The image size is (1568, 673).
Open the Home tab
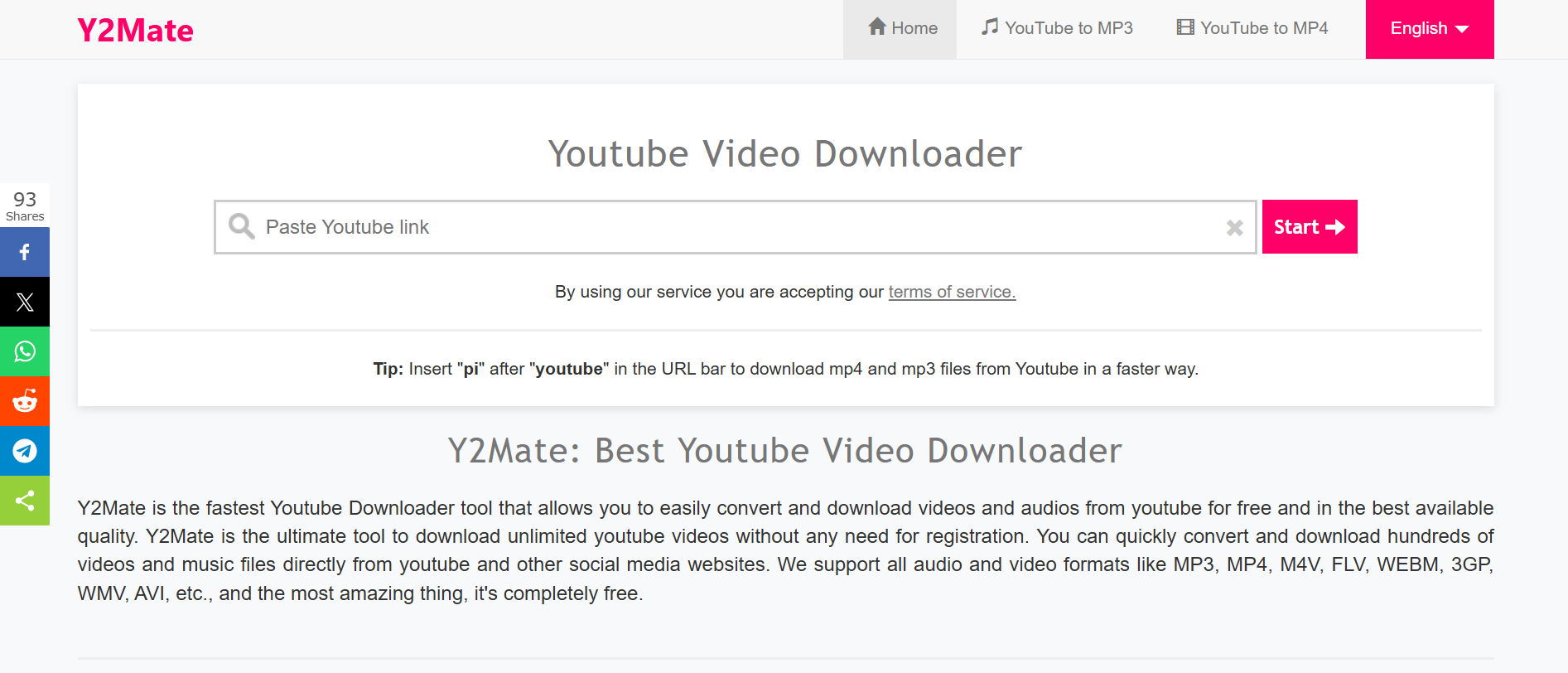point(900,29)
